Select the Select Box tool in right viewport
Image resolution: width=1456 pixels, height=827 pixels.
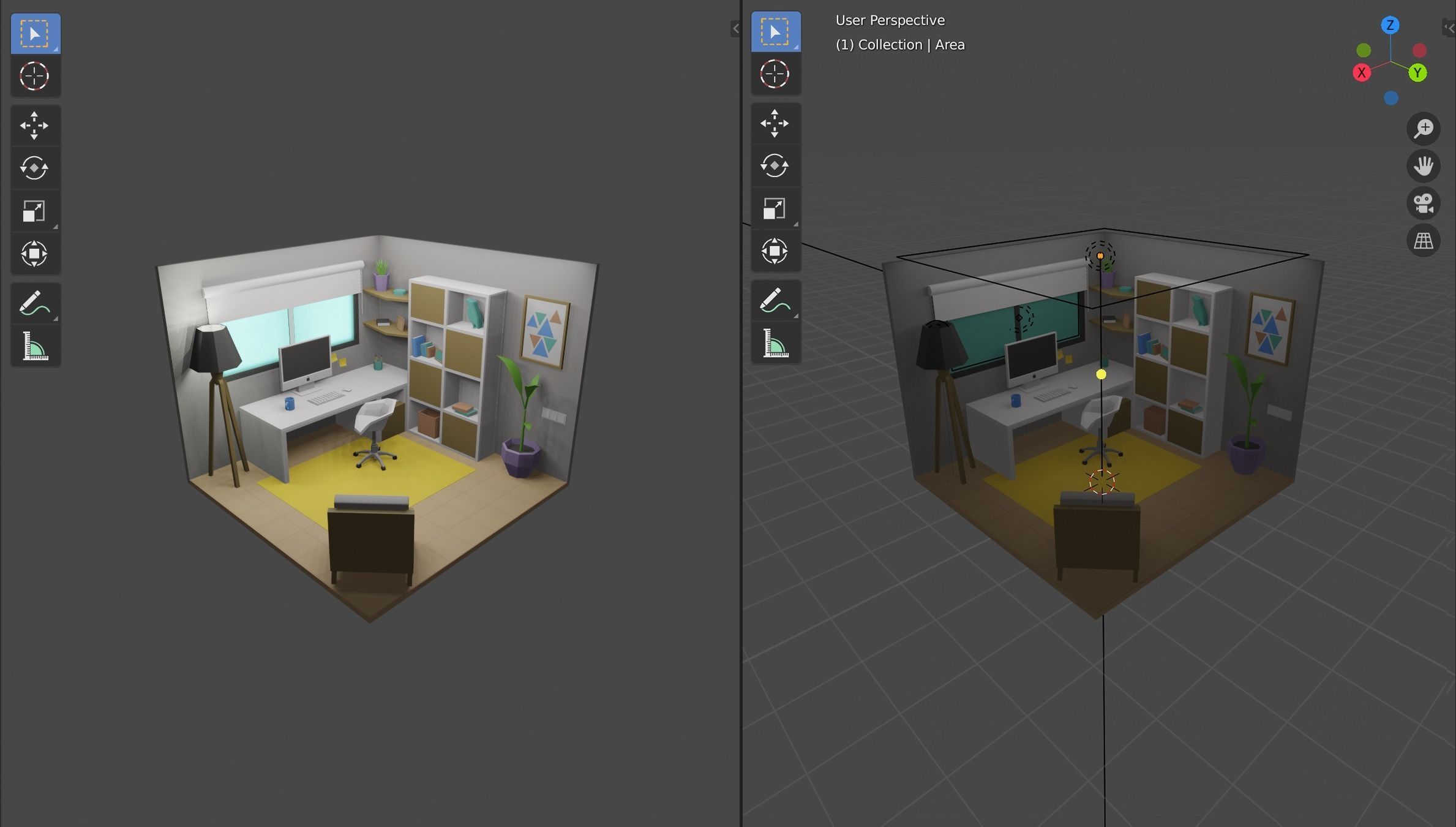pyautogui.click(x=776, y=31)
